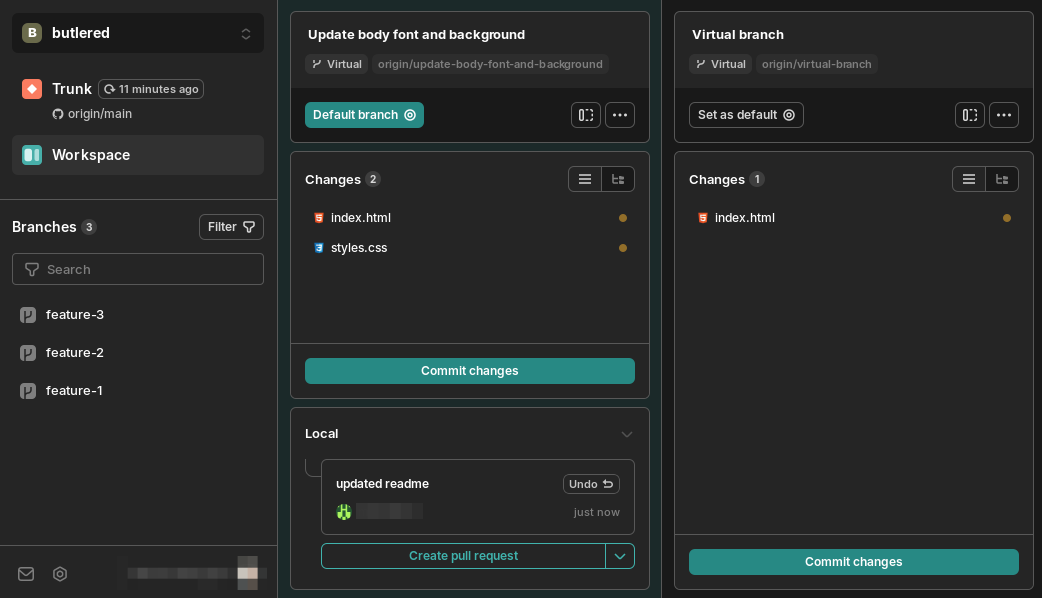Click the refresh icon next to Trunk
The image size is (1042, 598).
click(x=110, y=89)
